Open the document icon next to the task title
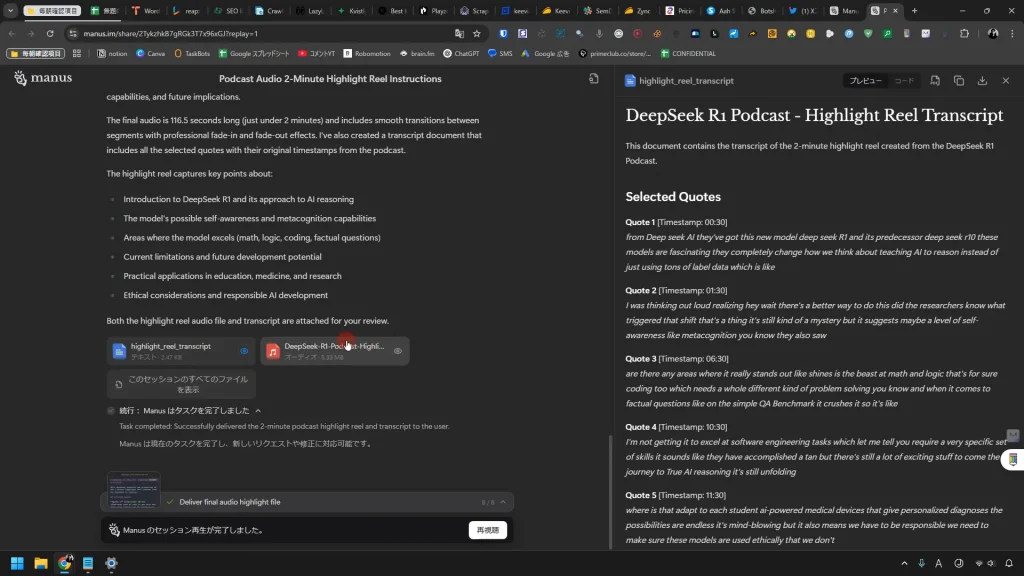Screen dimensions: 1024x576 (x=594, y=78)
